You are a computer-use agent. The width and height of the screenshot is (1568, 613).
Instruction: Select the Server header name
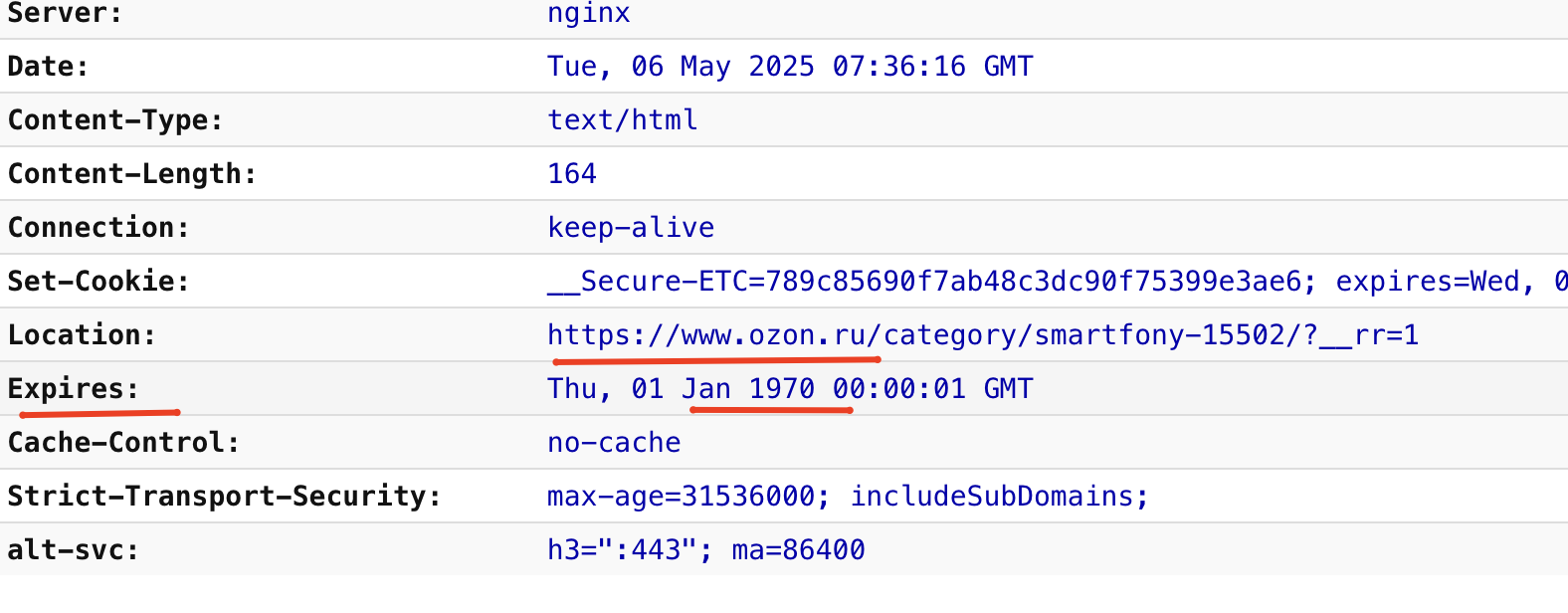click(x=65, y=13)
